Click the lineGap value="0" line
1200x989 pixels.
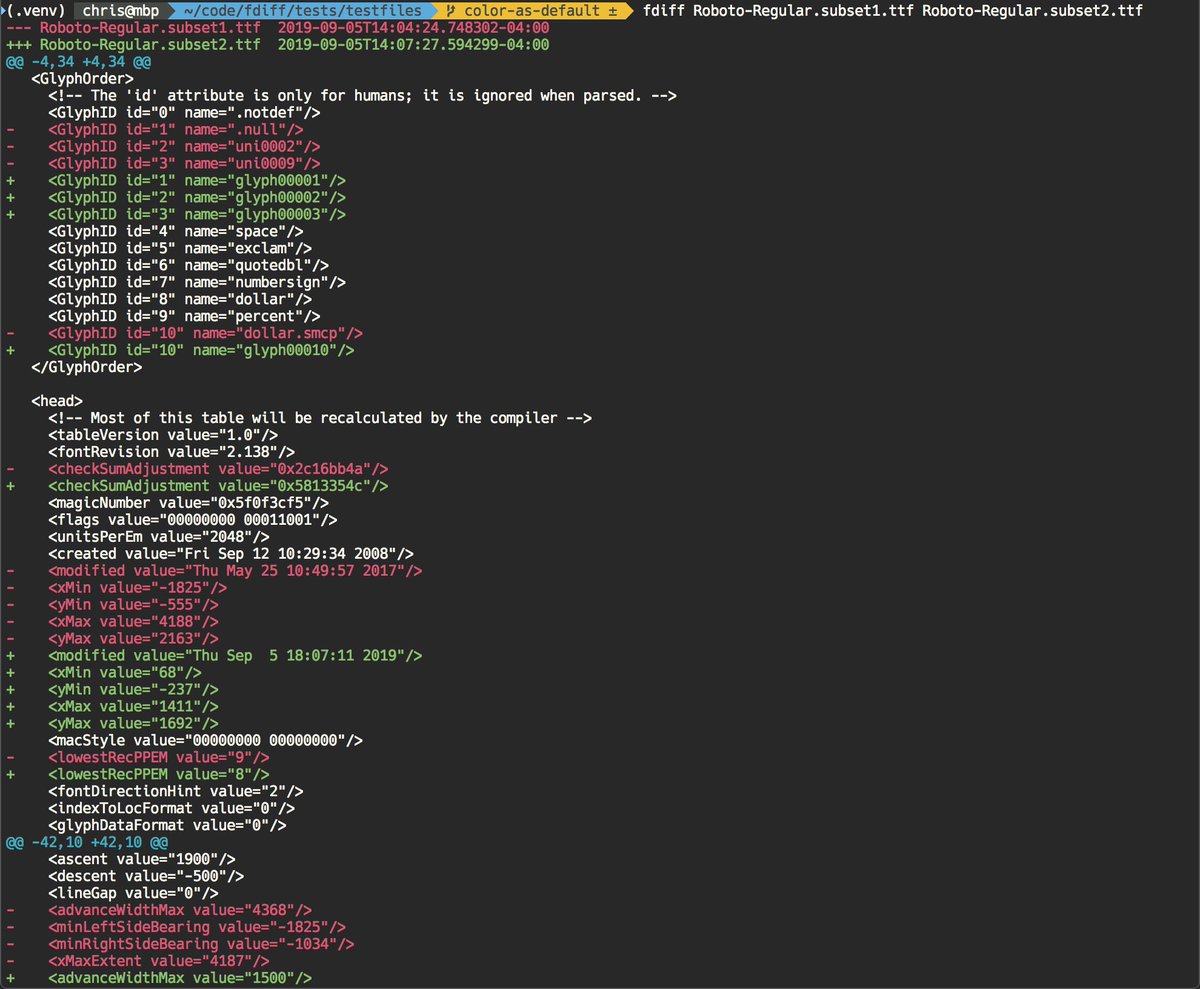click(x=133, y=895)
